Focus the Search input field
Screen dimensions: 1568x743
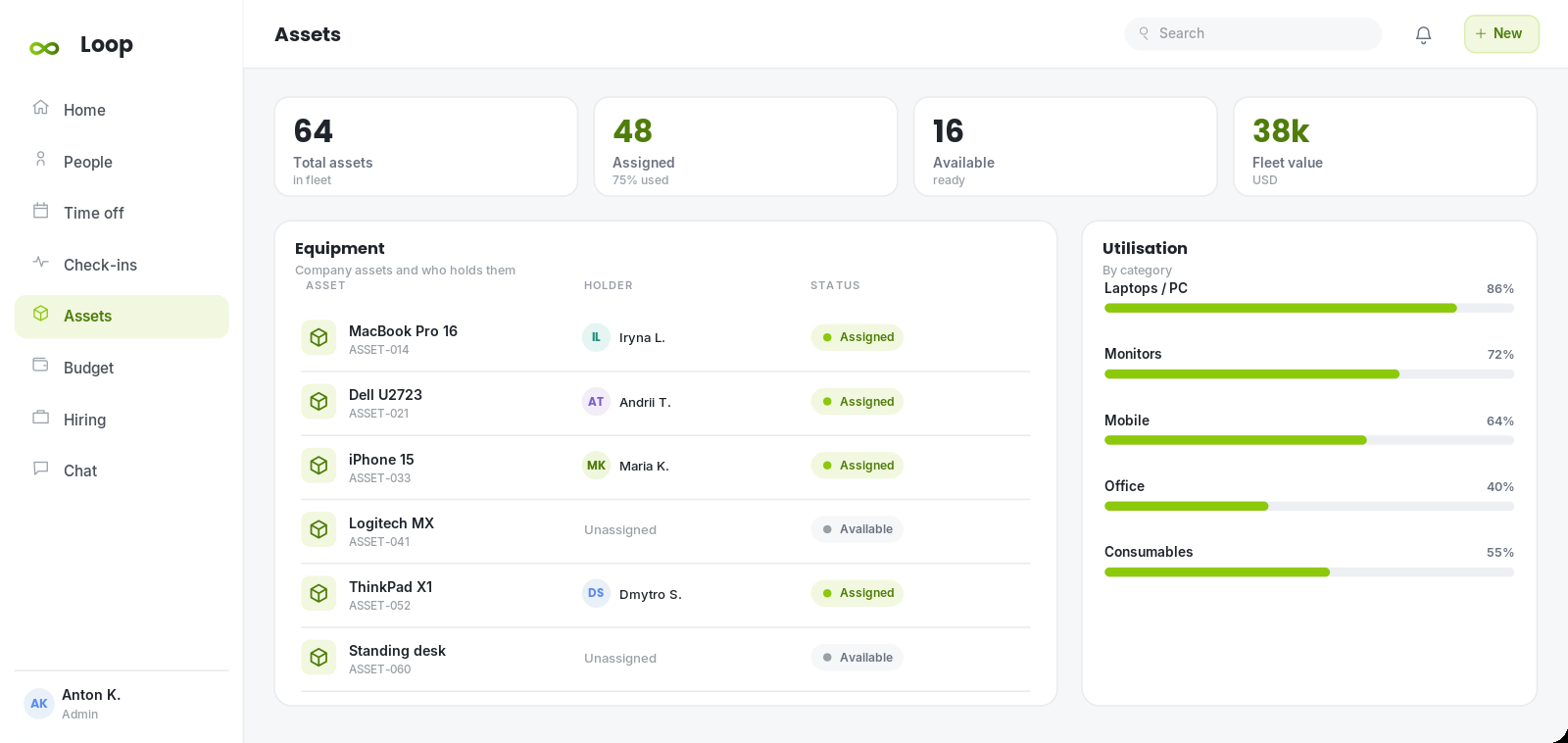(1253, 33)
